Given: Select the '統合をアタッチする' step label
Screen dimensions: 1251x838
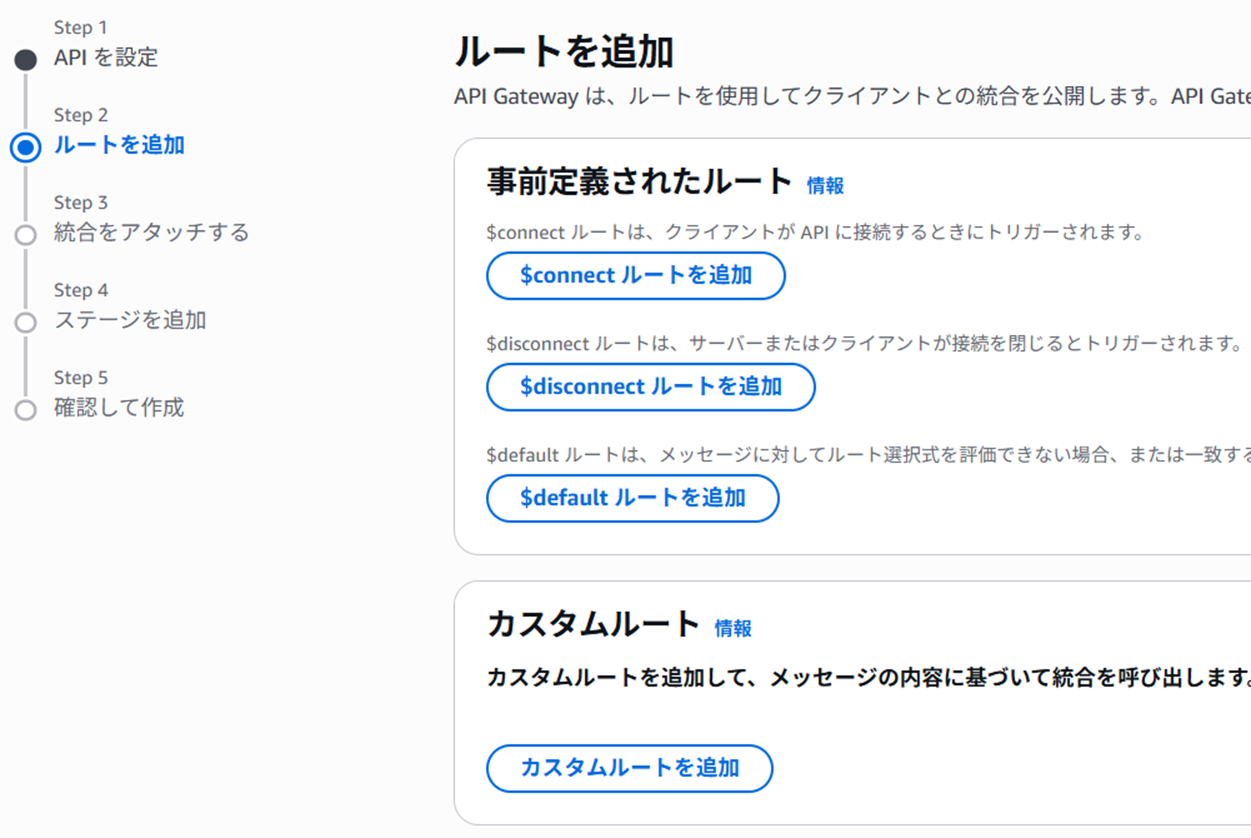Looking at the screenshot, I should [152, 233].
